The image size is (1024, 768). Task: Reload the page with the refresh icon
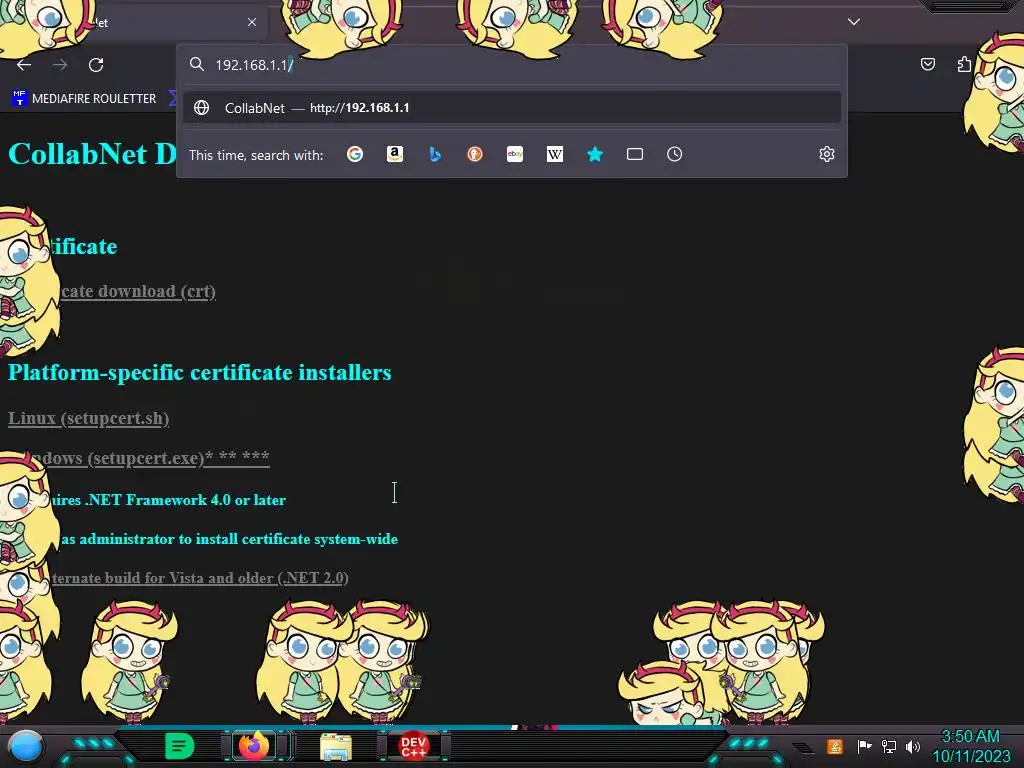click(96, 65)
